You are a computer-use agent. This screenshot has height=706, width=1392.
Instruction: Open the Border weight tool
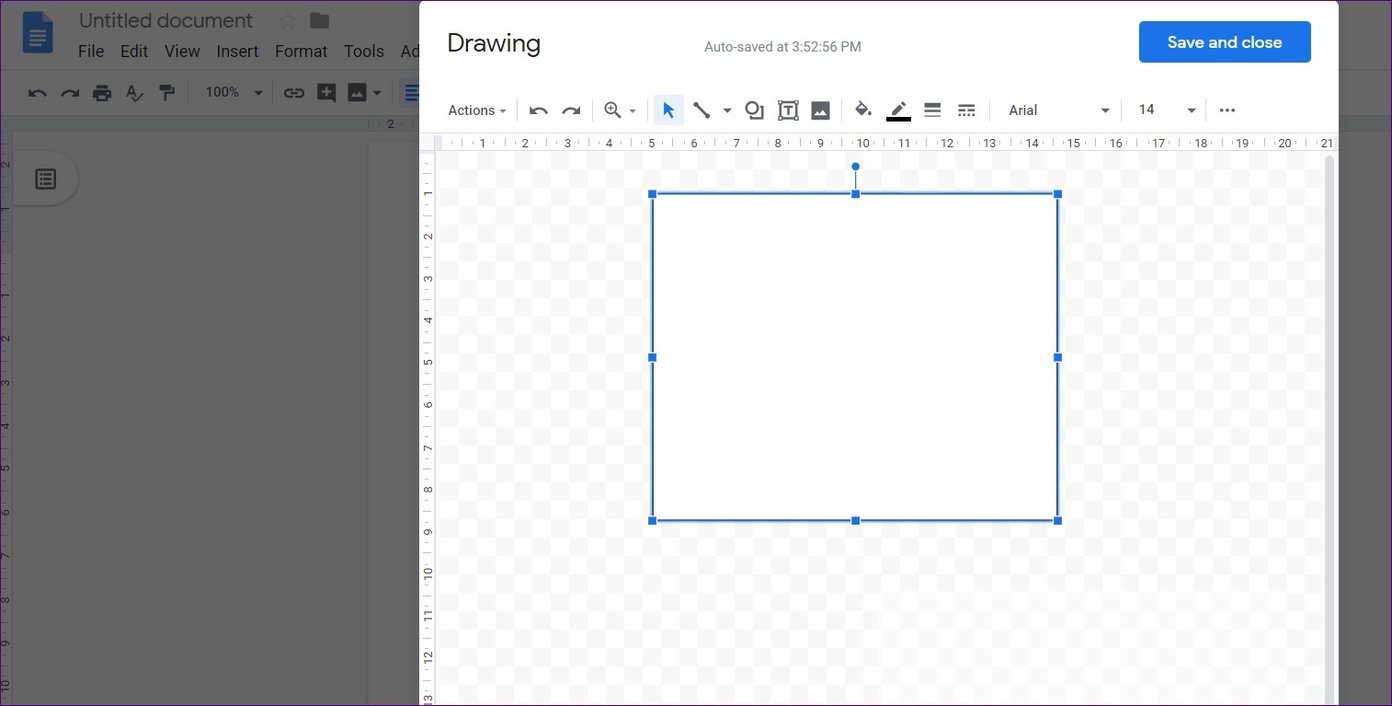click(932, 110)
